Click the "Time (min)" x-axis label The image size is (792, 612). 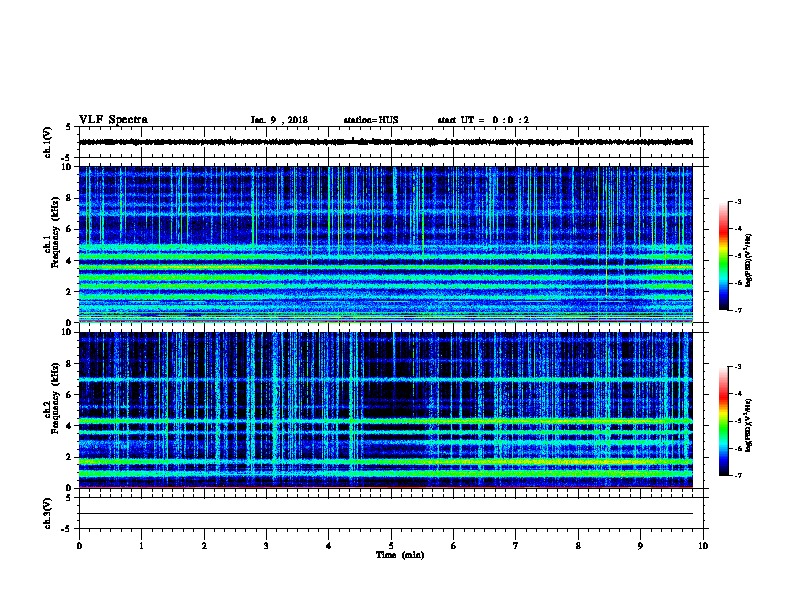point(400,555)
